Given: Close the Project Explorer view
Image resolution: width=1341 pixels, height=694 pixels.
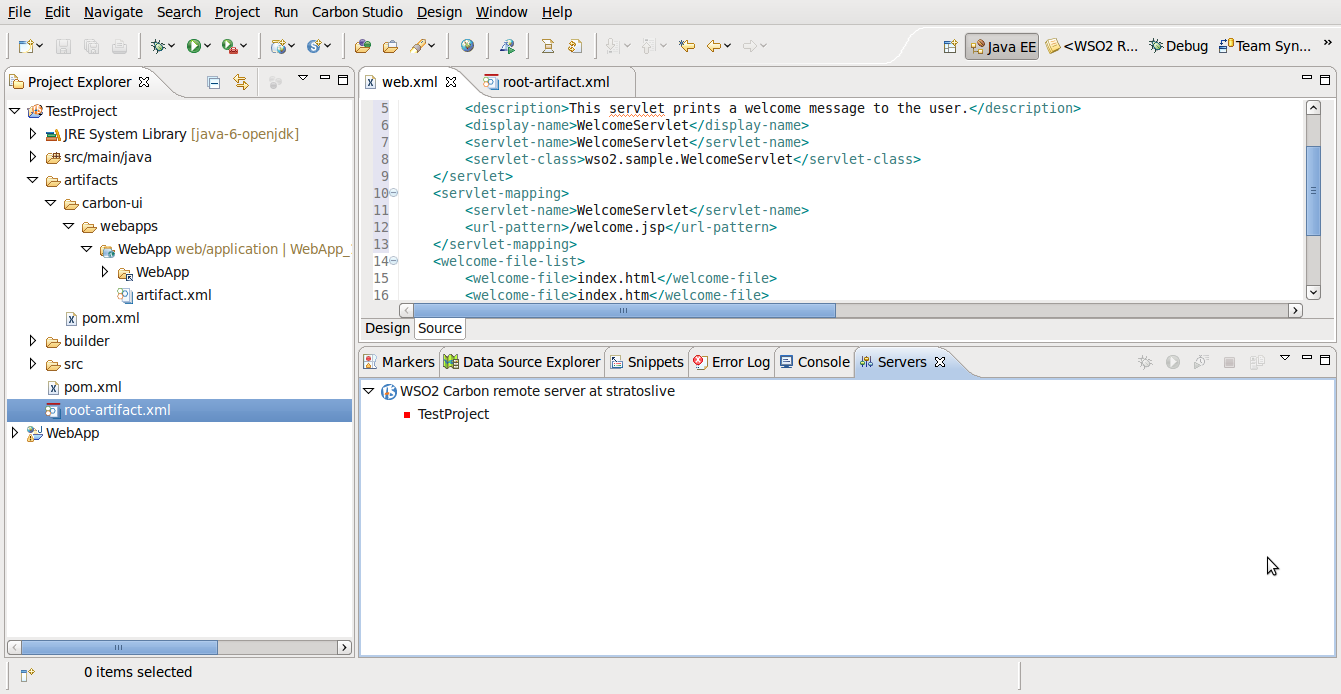Looking at the screenshot, I should click(x=144, y=82).
